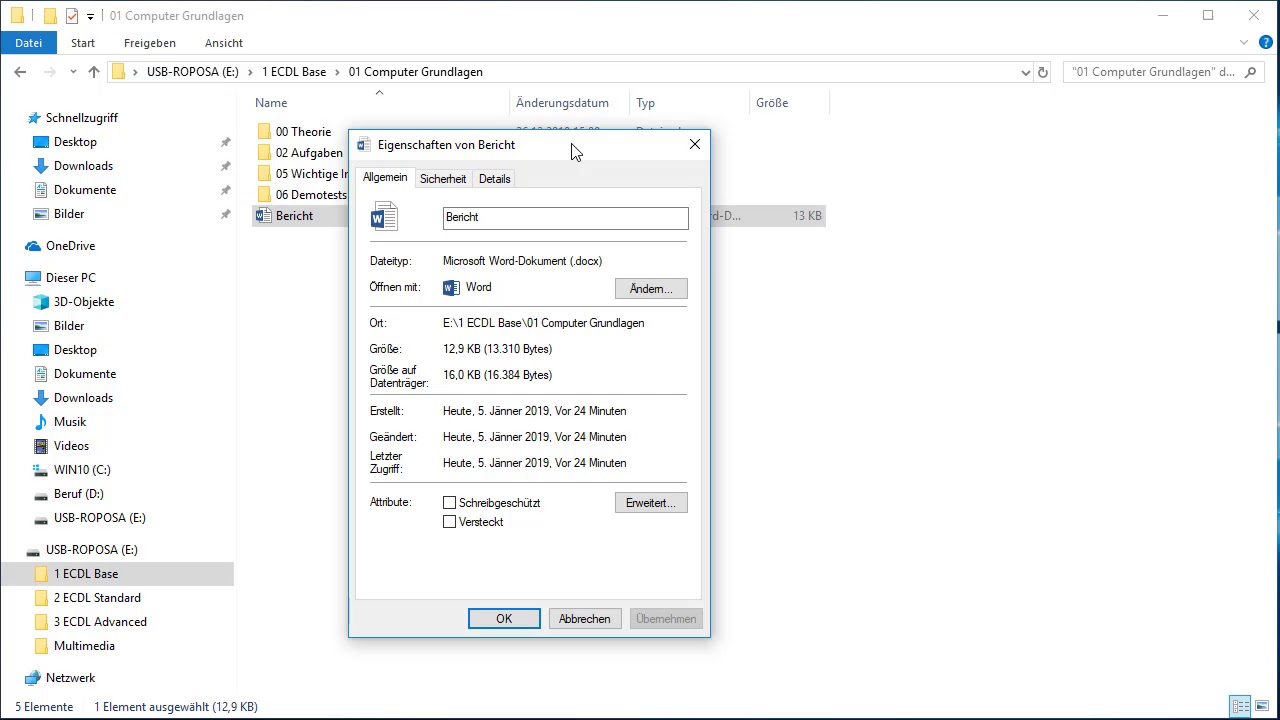Switch to the Details tab in properties
Viewport: 1280px width, 720px height.
pyautogui.click(x=495, y=179)
